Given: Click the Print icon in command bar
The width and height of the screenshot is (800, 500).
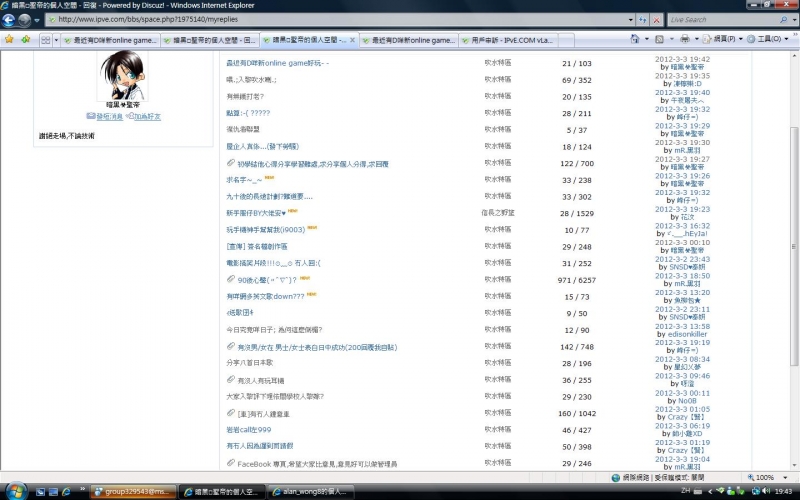Looking at the screenshot, I should click(x=685, y=39).
